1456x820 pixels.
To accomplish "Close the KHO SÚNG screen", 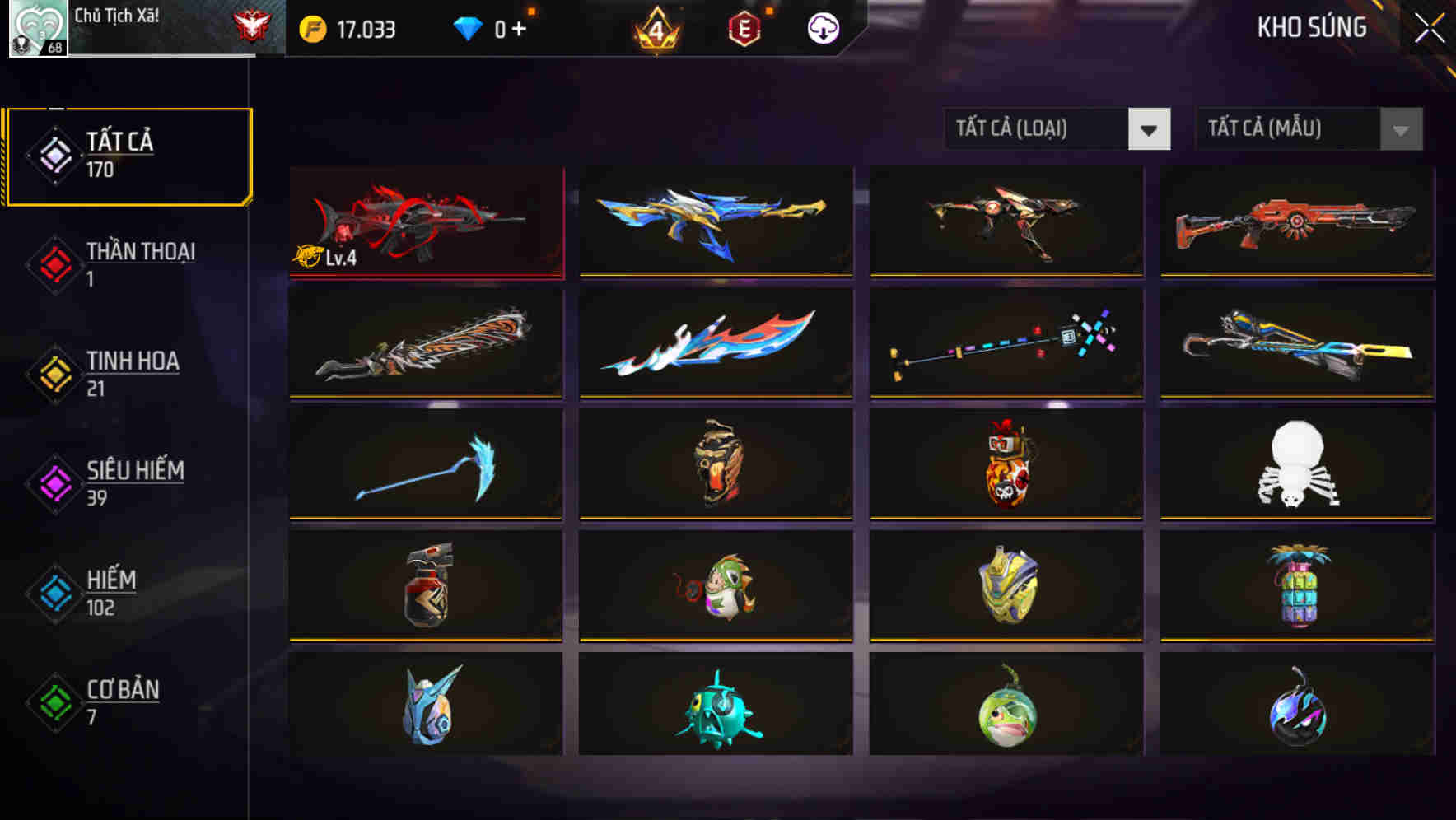I will pos(1430,29).
